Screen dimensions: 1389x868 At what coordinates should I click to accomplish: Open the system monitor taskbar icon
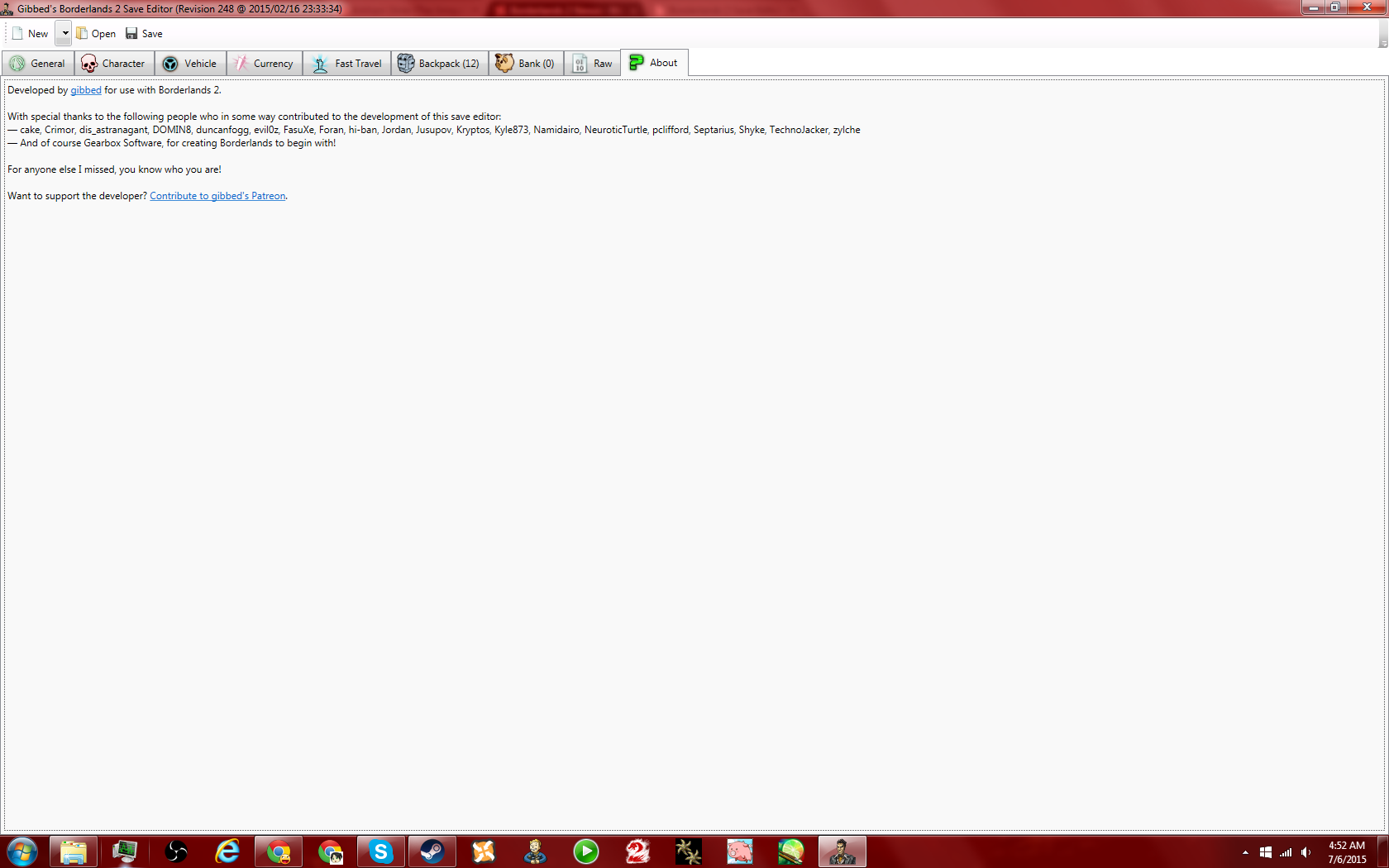[125, 851]
